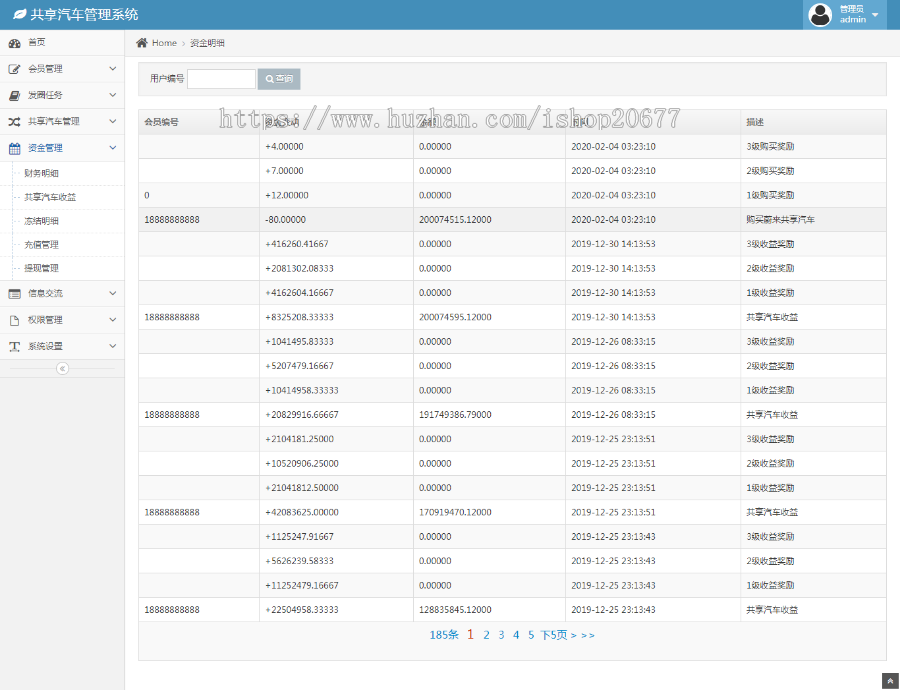Expand the 系统设置 menu chevron
The image size is (900, 690).
click(112, 346)
